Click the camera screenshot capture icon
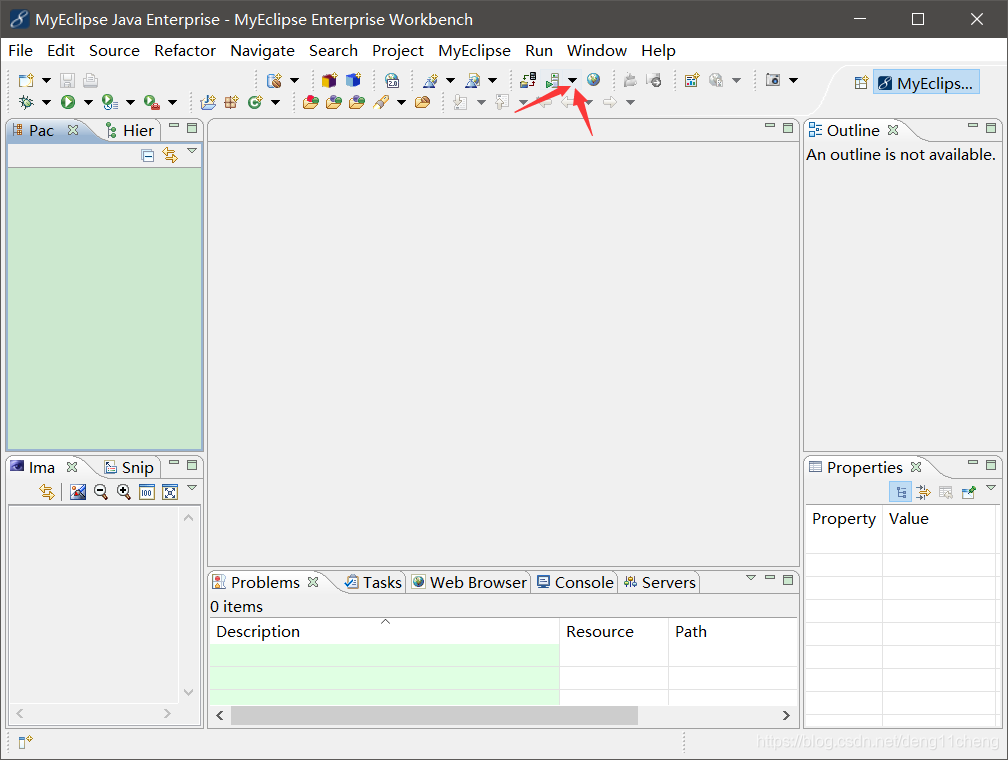The image size is (1008, 760). point(773,80)
